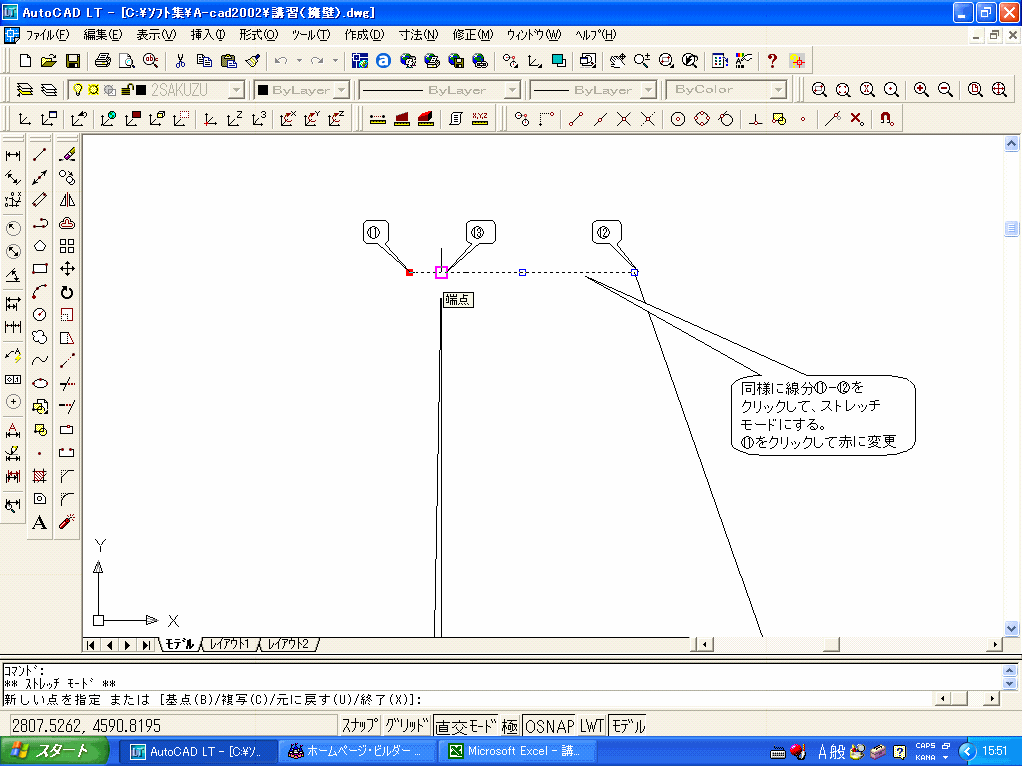Toggle モデル space button in status bar
The image size is (1023, 767).
(628, 726)
